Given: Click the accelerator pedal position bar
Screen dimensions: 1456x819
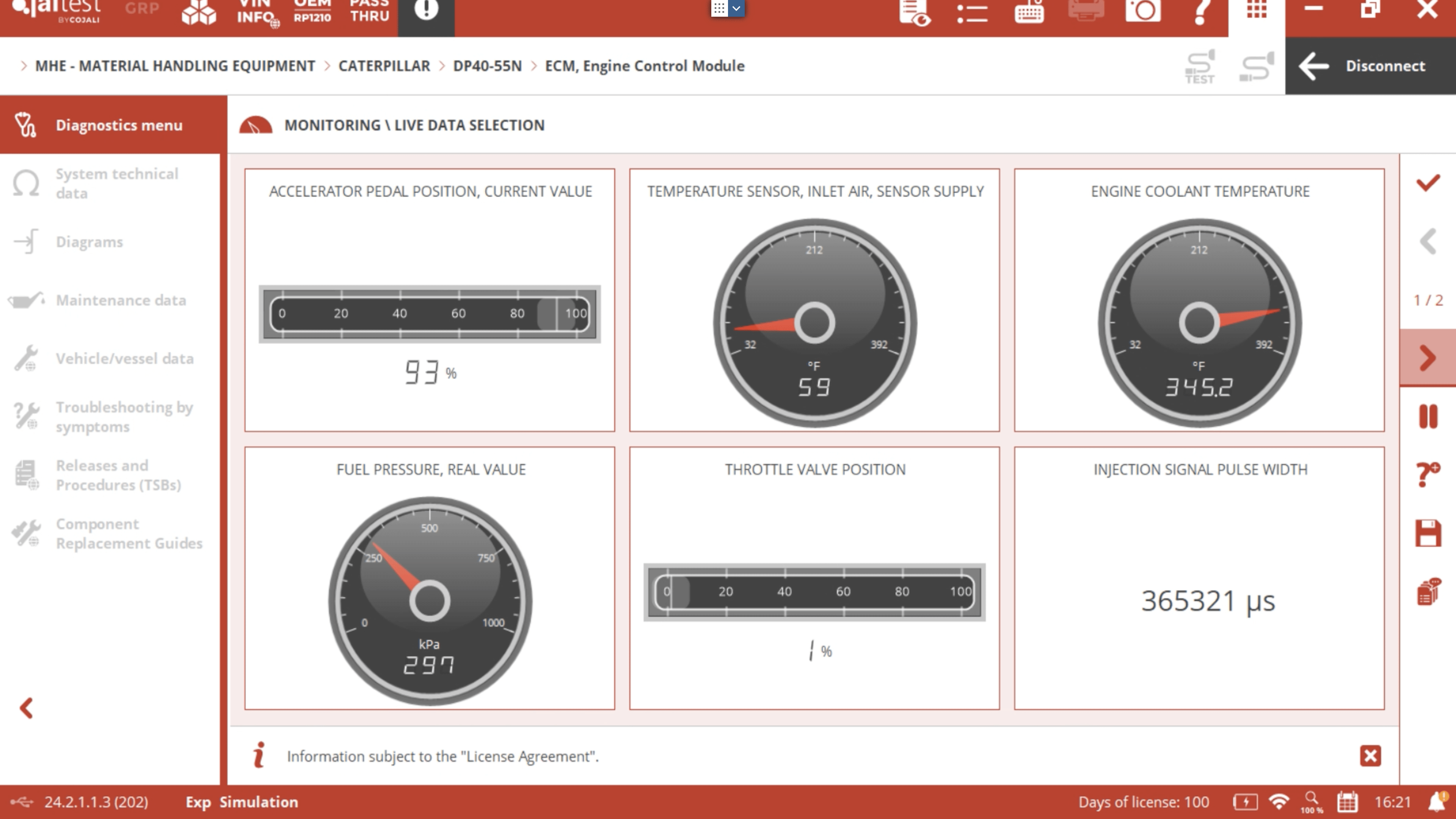Looking at the screenshot, I should pos(430,314).
